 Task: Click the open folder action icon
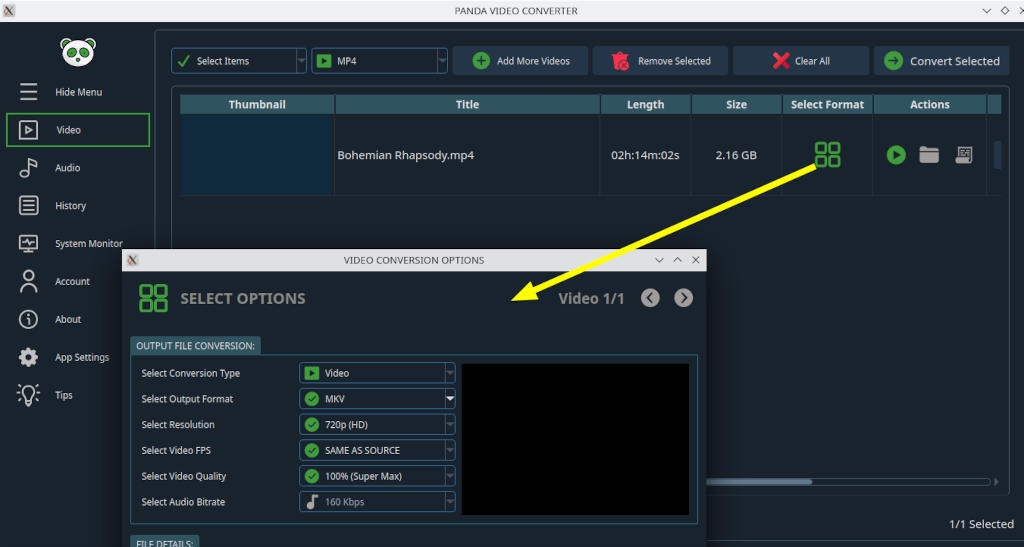[929, 155]
